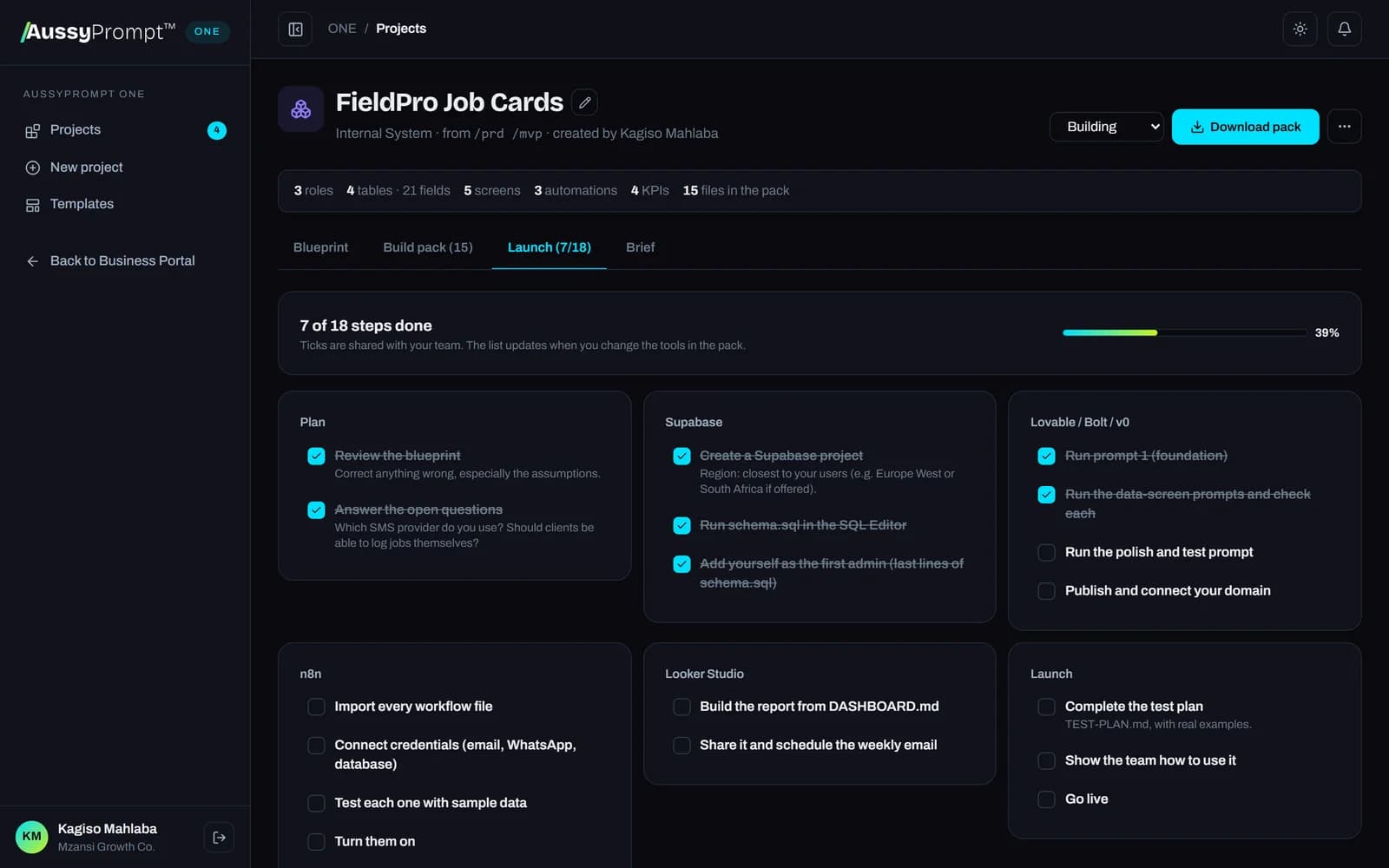
Task: Open the Building status dropdown
Action: pos(1106,127)
